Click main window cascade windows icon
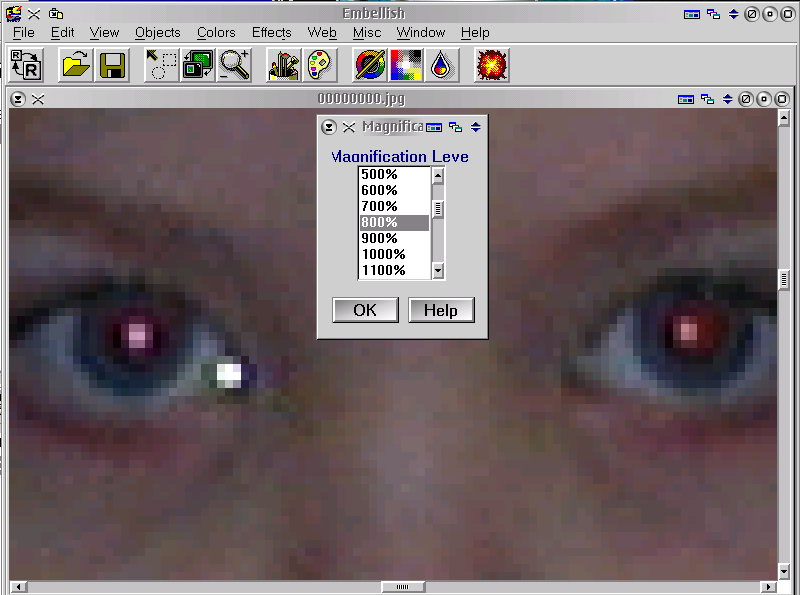The height and width of the screenshot is (595, 800). (x=713, y=14)
